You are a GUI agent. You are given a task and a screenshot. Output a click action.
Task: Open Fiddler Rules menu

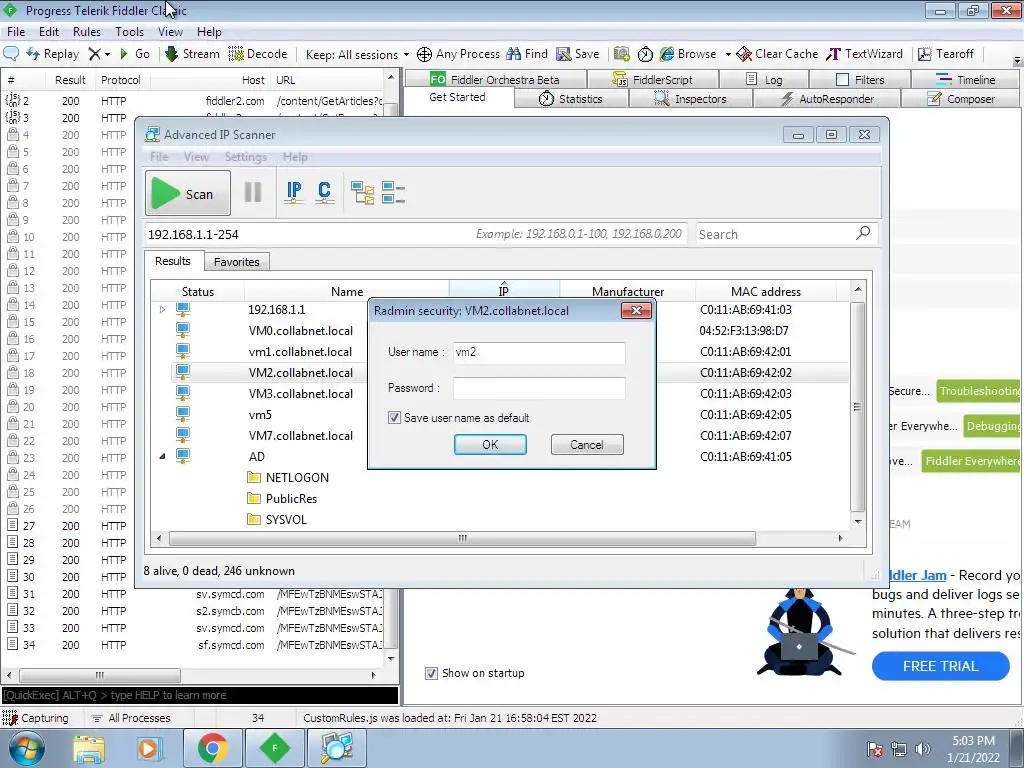[x=87, y=31]
